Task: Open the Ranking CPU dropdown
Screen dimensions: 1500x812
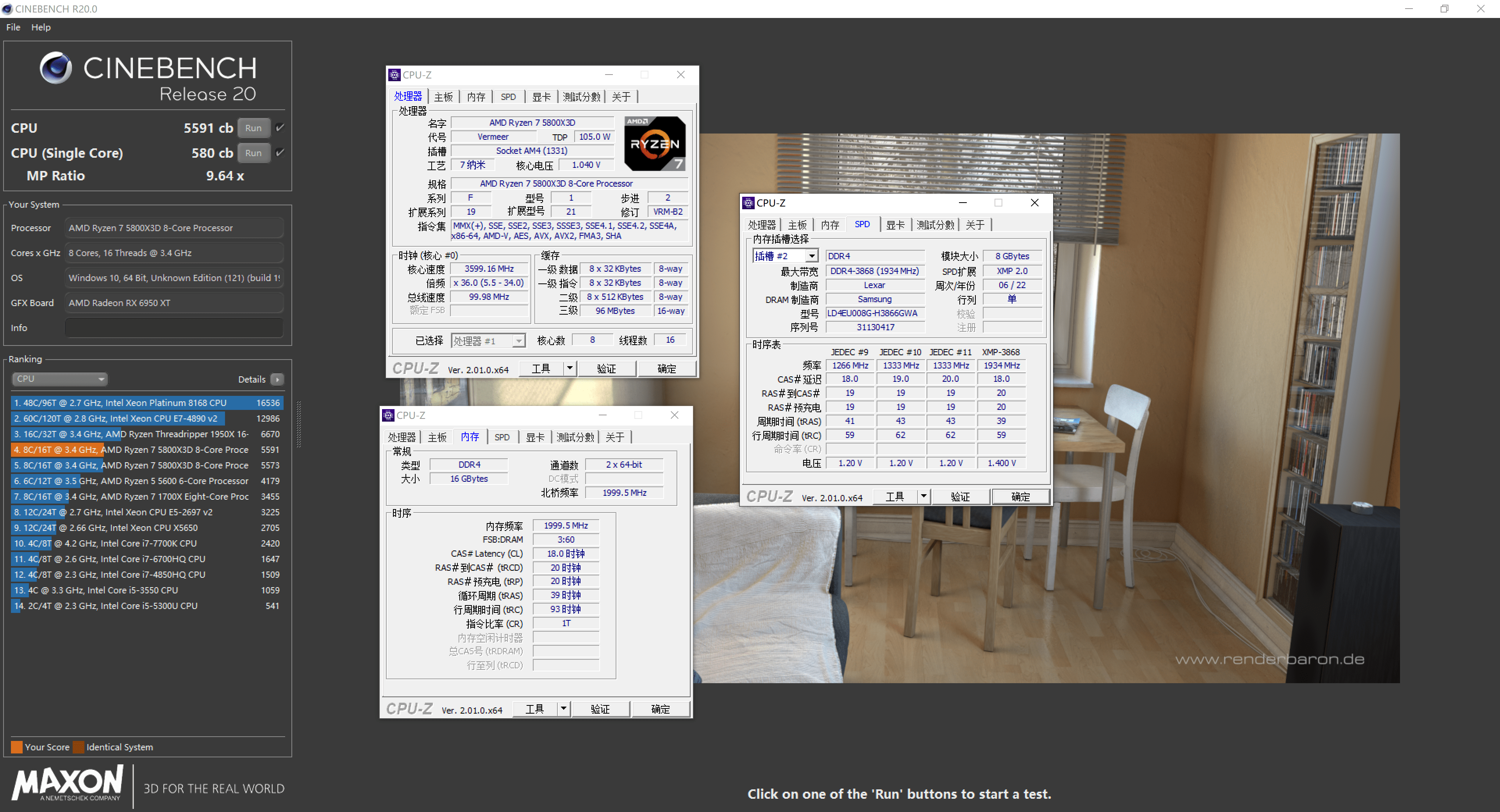Action: [x=59, y=379]
